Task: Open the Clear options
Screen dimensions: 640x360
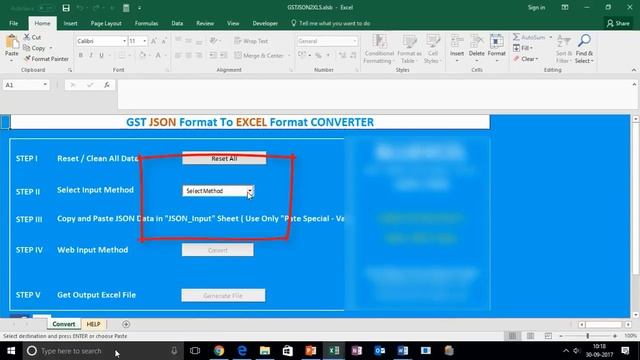Action: [x=526, y=59]
